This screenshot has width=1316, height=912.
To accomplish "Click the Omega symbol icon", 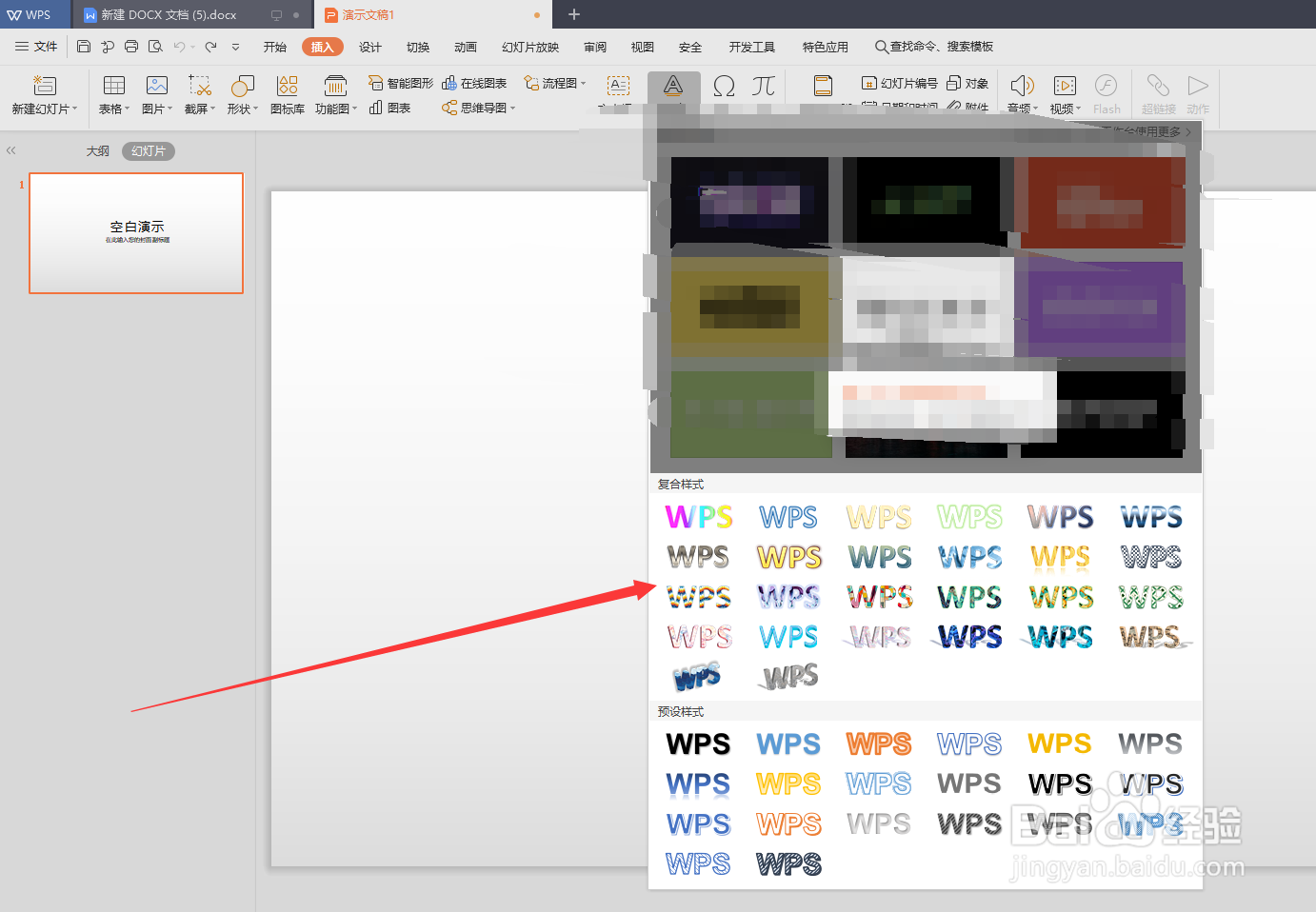I will [x=724, y=86].
